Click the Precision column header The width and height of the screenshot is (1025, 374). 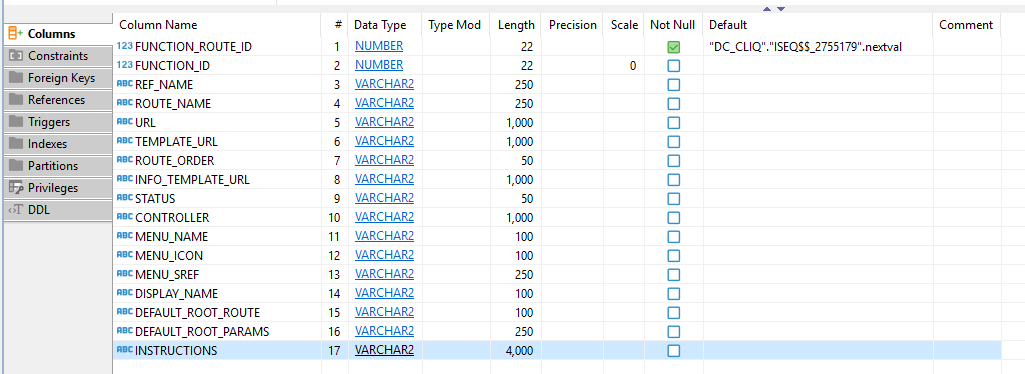[x=573, y=25]
